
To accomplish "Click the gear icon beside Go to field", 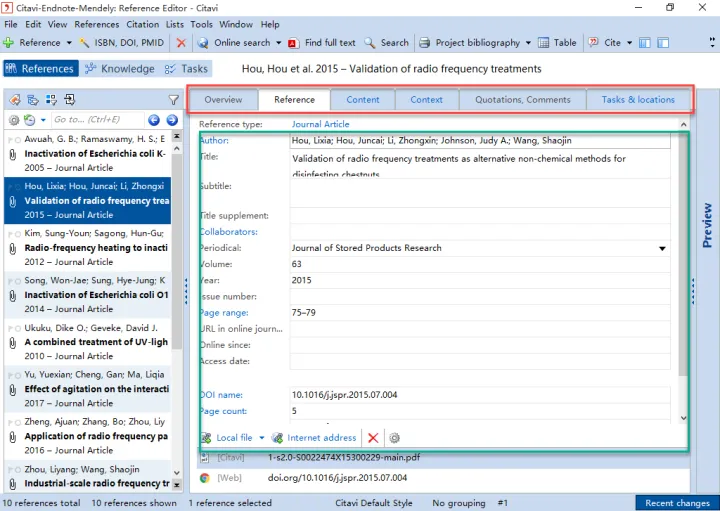I will [x=14, y=120].
